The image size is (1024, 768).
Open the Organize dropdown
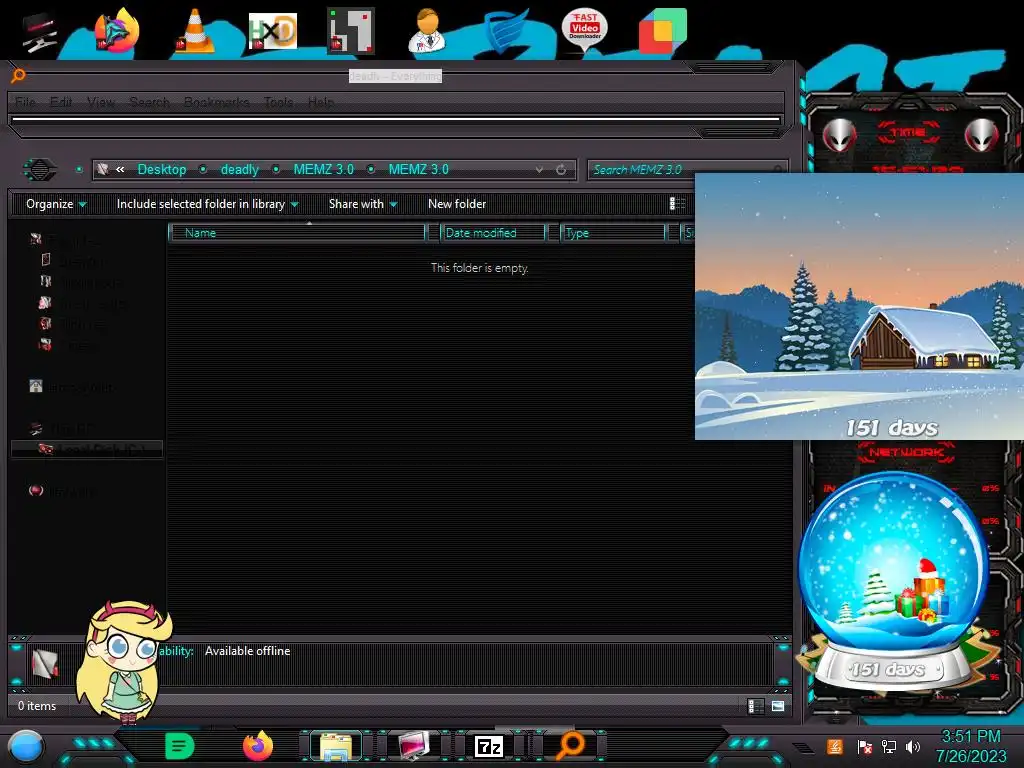(56, 204)
